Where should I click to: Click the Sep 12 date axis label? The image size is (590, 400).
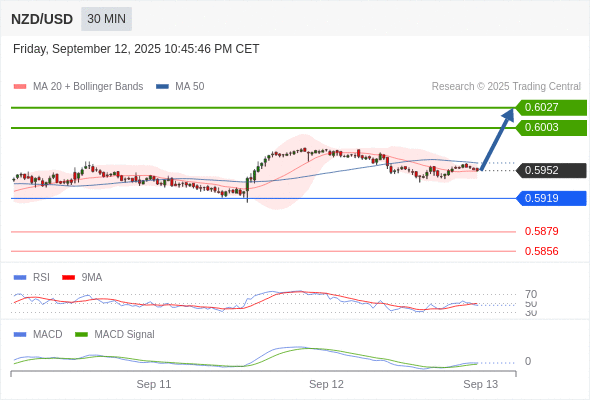[x=326, y=384]
